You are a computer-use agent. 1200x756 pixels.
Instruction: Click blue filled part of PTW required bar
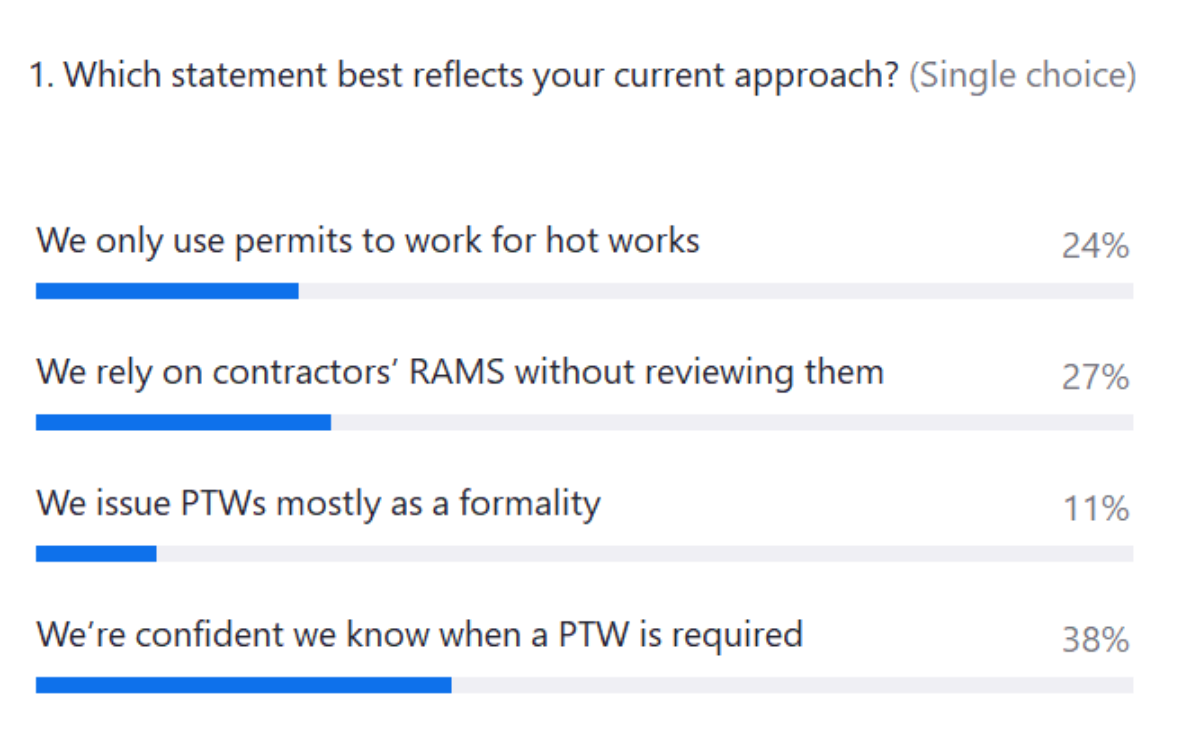click(243, 685)
